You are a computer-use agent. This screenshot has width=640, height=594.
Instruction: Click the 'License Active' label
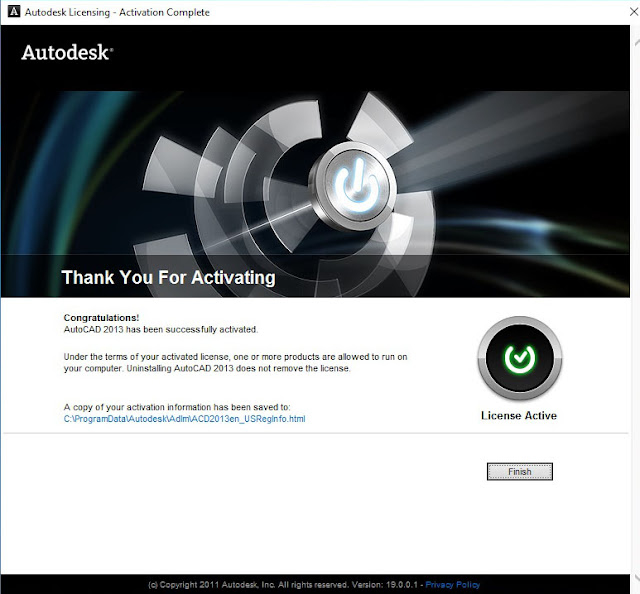[x=519, y=416]
